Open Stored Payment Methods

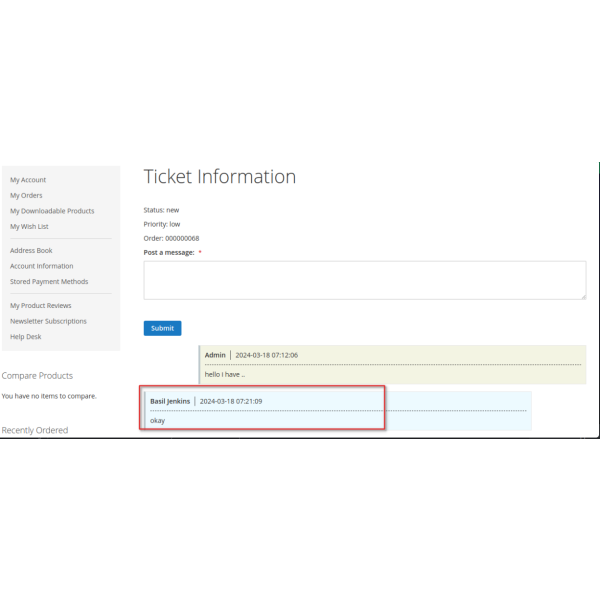click(x=49, y=282)
